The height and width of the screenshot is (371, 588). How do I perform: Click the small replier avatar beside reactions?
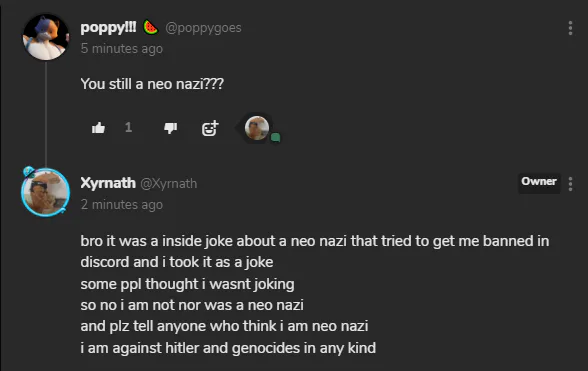point(257,128)
